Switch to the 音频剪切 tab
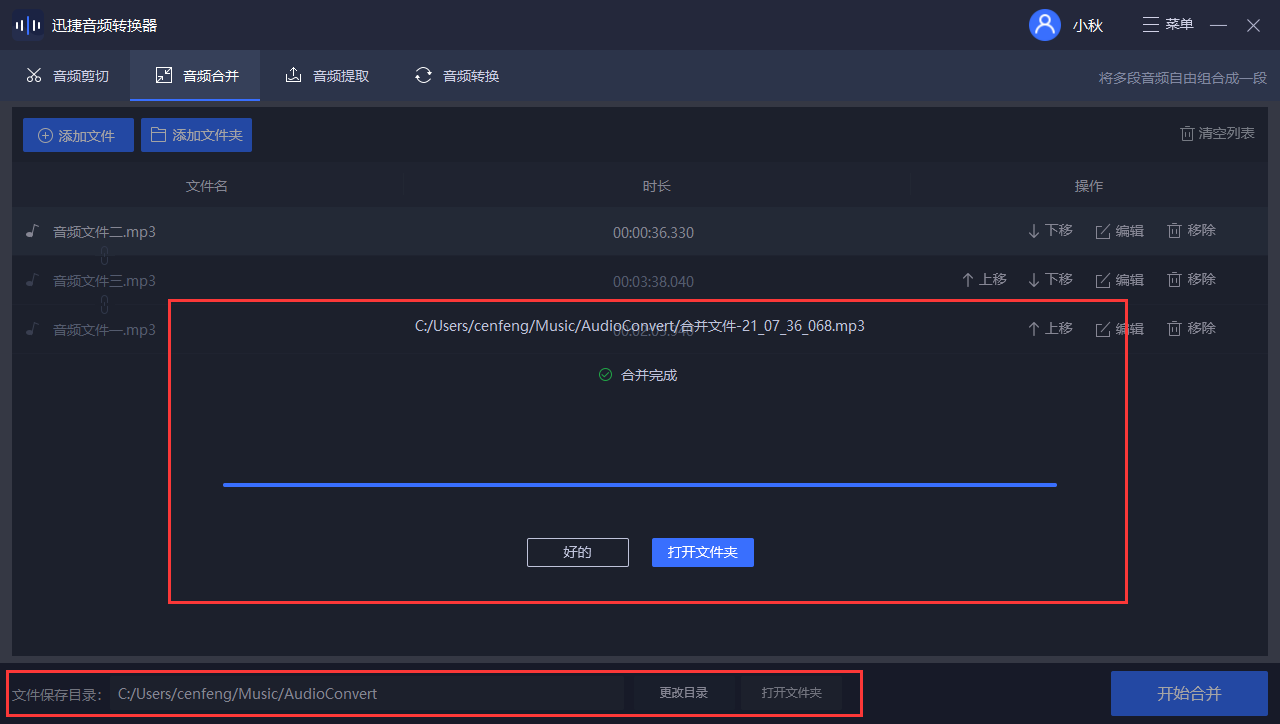The width and height of the screenshot is (1280, 724). [x=67, y=76]
